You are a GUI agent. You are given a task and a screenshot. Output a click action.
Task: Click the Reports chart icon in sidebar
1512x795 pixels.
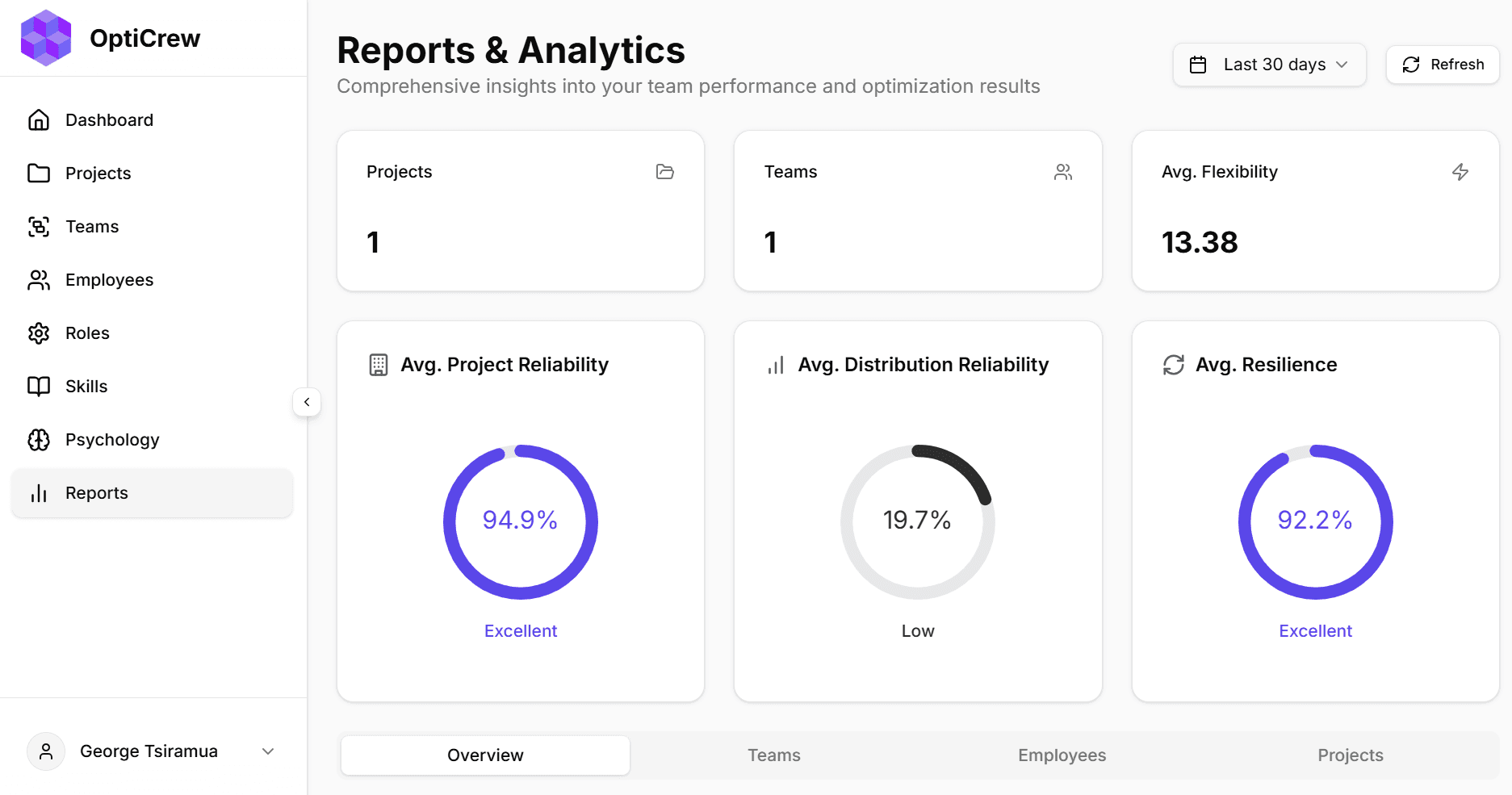39,493
